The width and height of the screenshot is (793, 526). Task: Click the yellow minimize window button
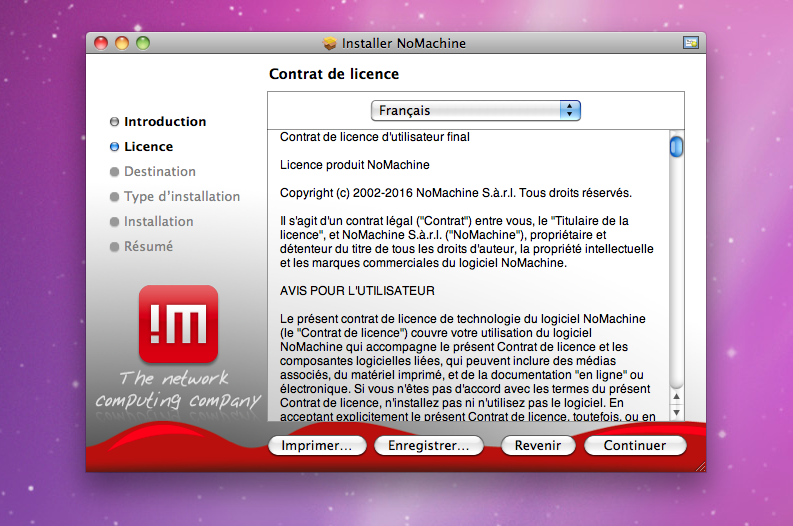click(x=122, y=43)
